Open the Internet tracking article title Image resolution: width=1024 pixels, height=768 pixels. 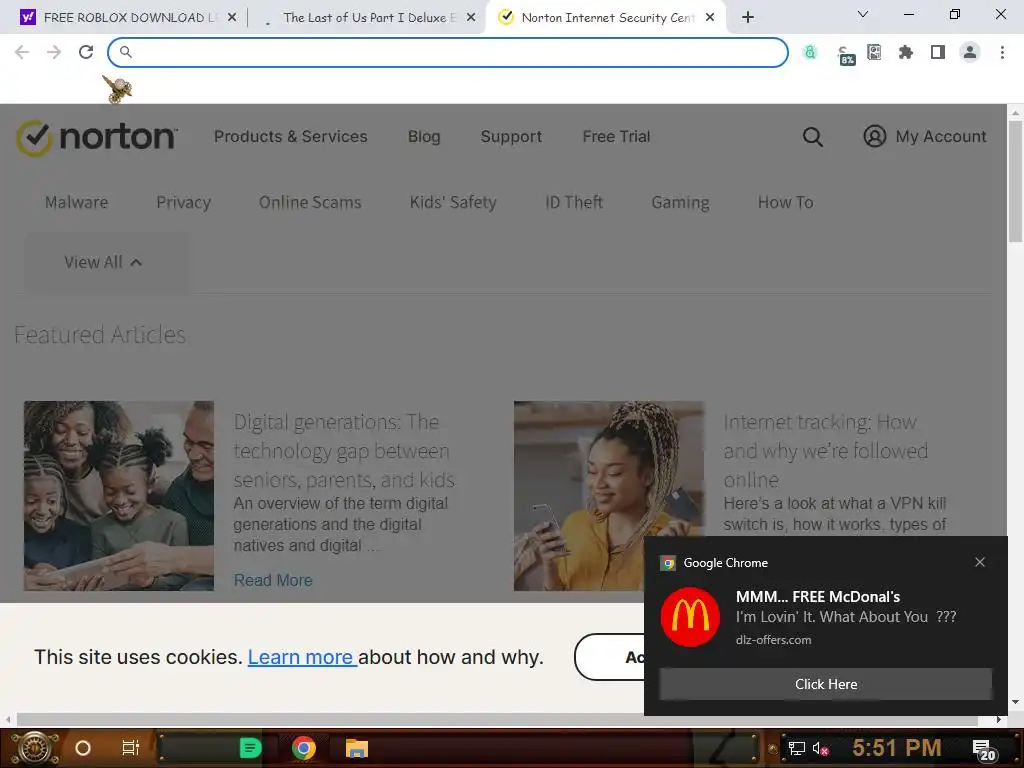pos(825,451)
